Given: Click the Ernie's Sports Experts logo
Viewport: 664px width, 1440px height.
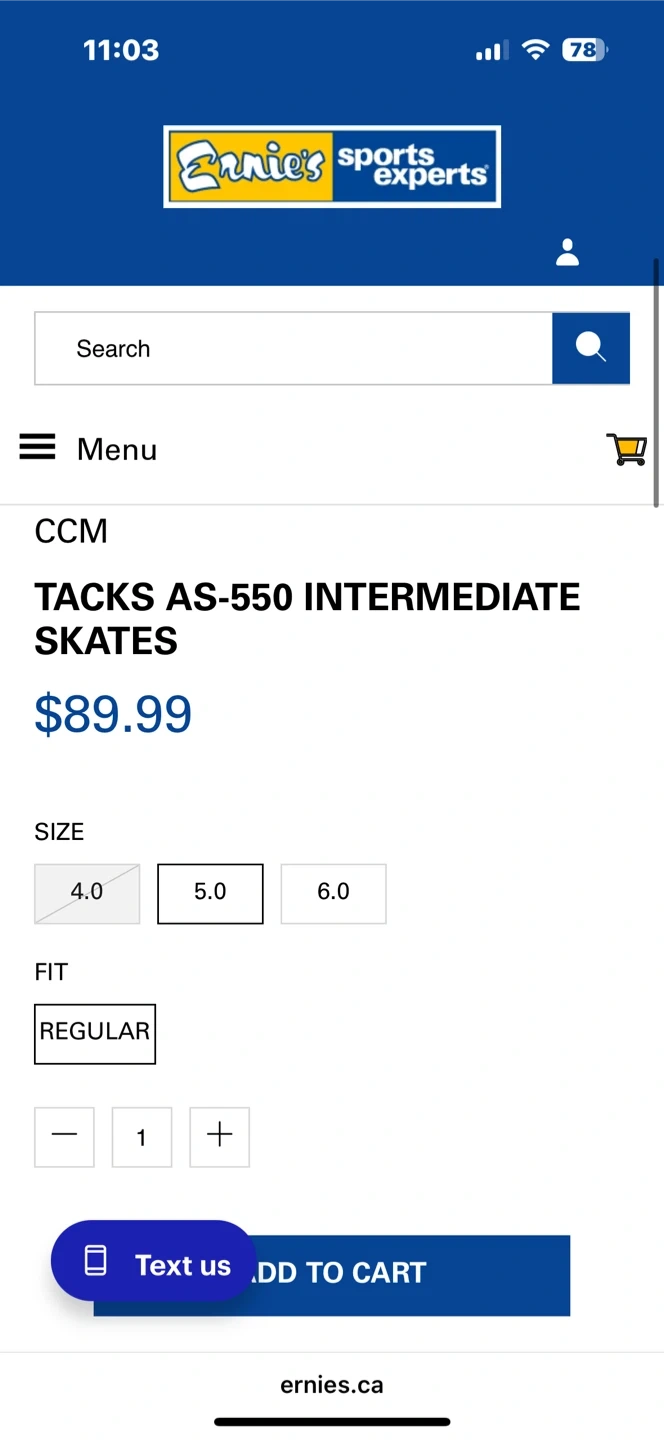Looking at the screenshot, I should tap(332, 166).
